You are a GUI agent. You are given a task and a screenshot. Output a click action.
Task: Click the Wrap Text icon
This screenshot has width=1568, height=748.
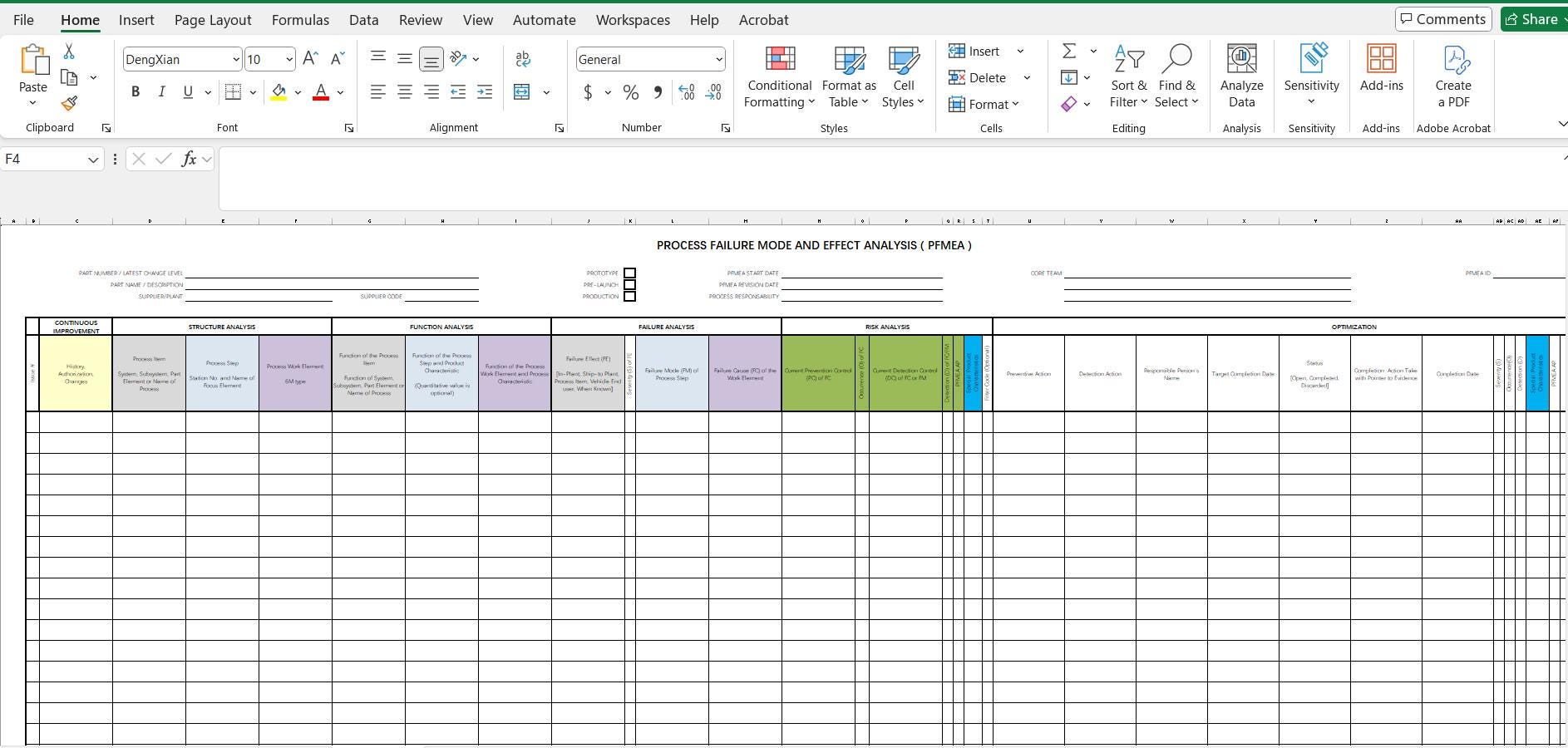coord(522,58)
